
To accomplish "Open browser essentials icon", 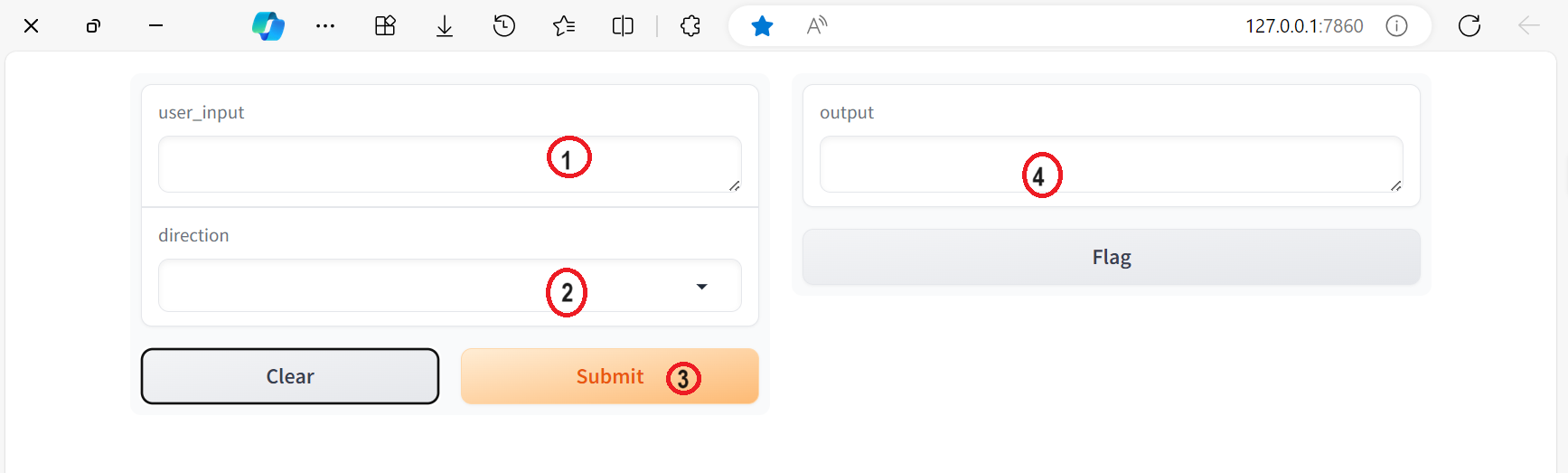I will pos(385,26).
